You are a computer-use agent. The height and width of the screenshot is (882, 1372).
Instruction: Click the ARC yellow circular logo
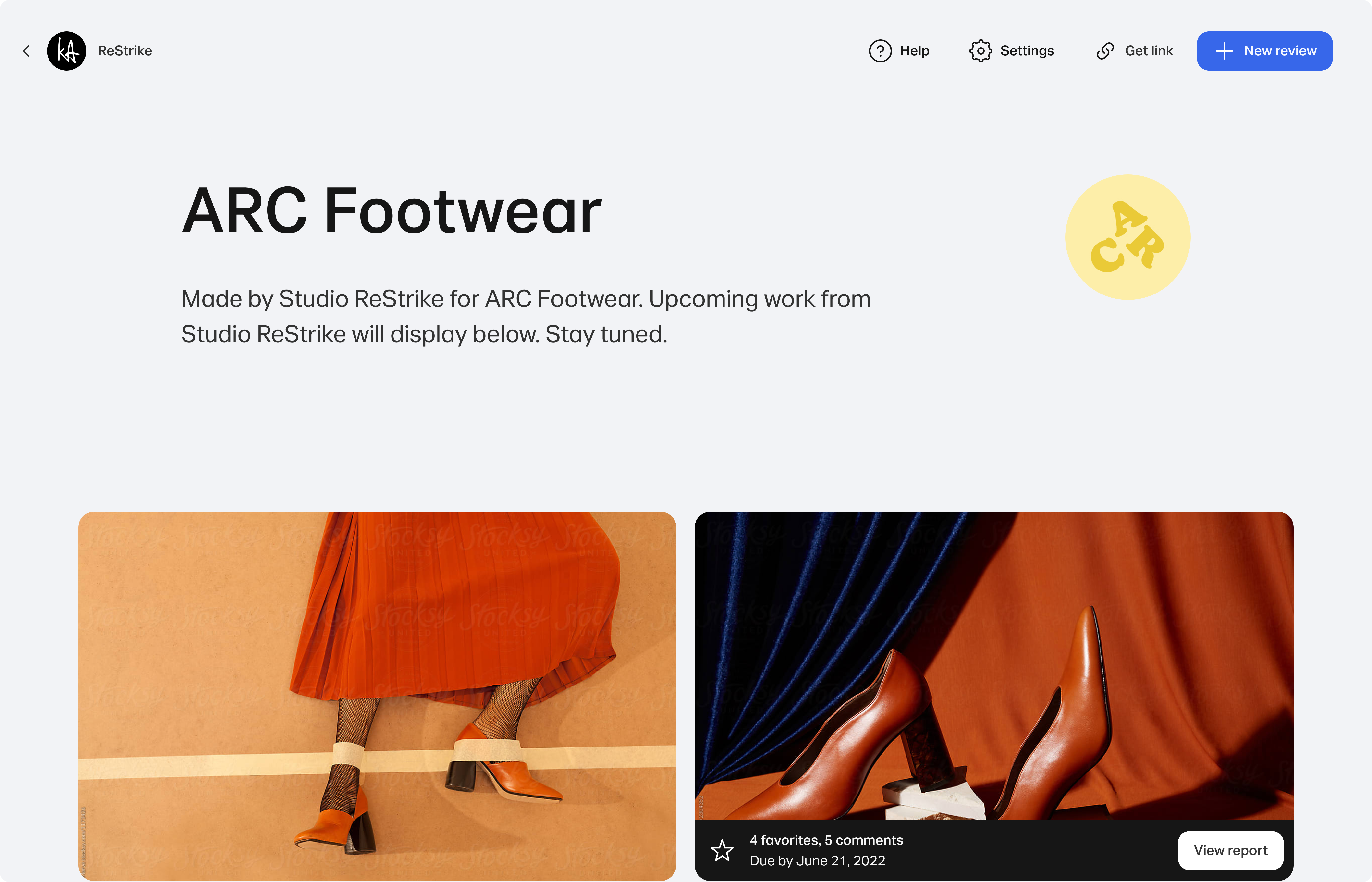[x=1127, y=237]
